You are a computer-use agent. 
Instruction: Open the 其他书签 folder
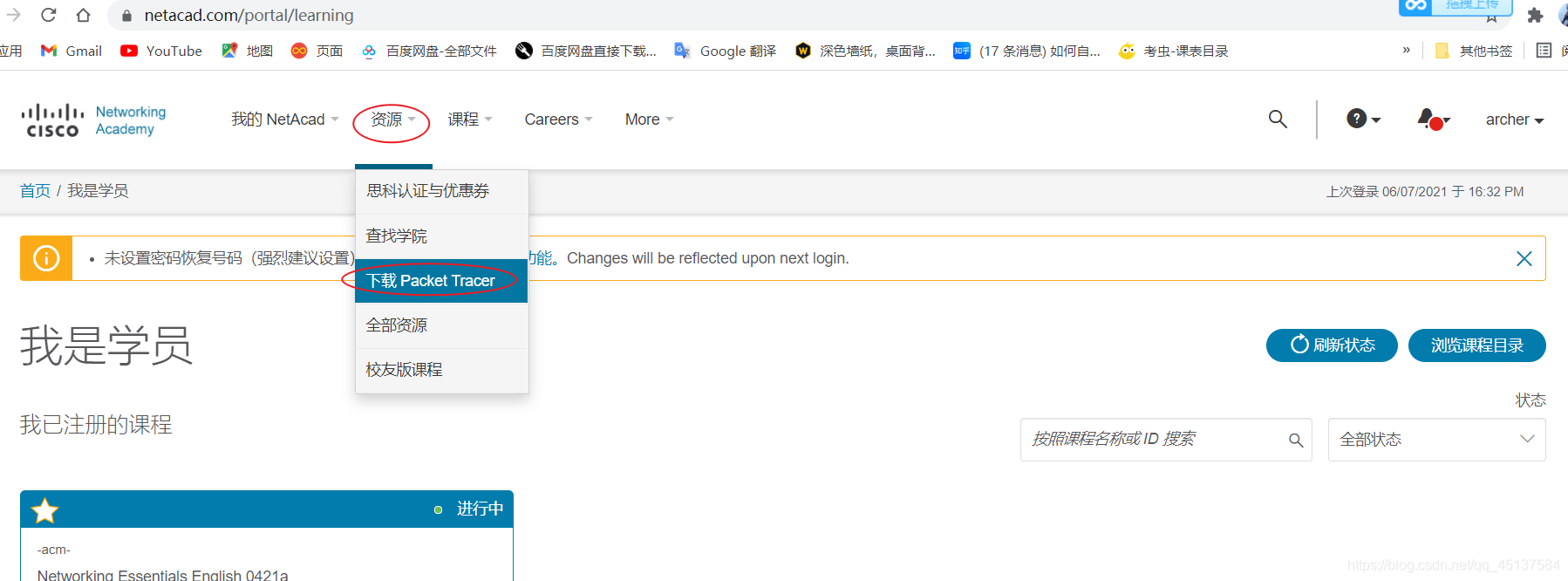(x=1474, y=51)
